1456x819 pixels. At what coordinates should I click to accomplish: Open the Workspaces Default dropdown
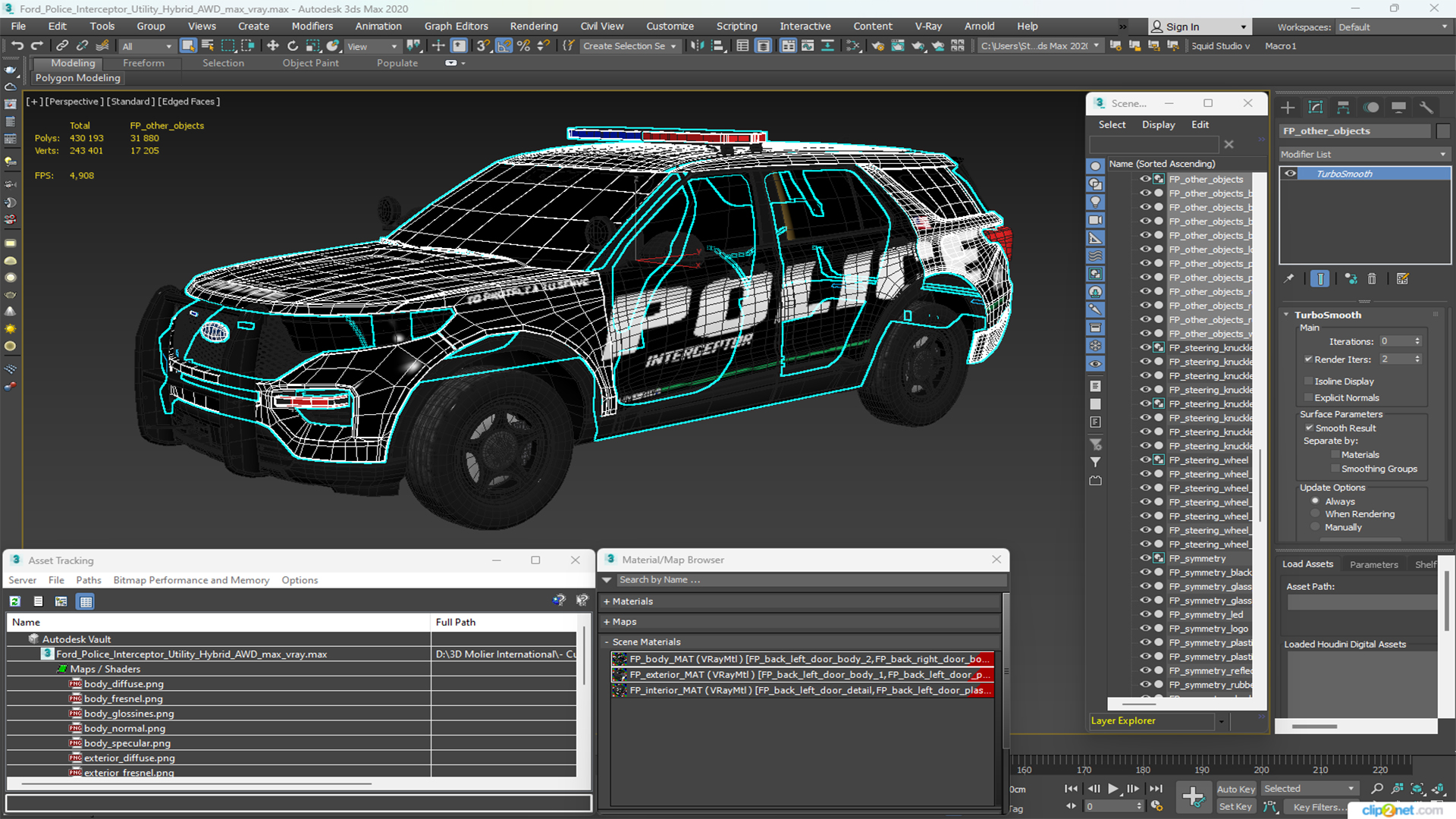click(x=1392, y=27)
